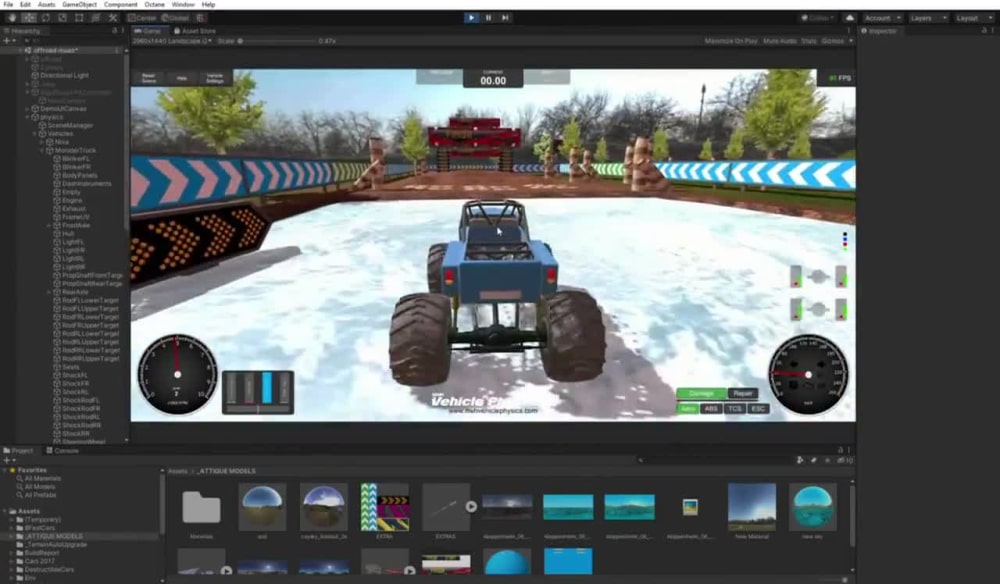This screenshot has height=584, width=1000.
Task: Select the Hand tool in the toolbar
Action: (12, 18)
